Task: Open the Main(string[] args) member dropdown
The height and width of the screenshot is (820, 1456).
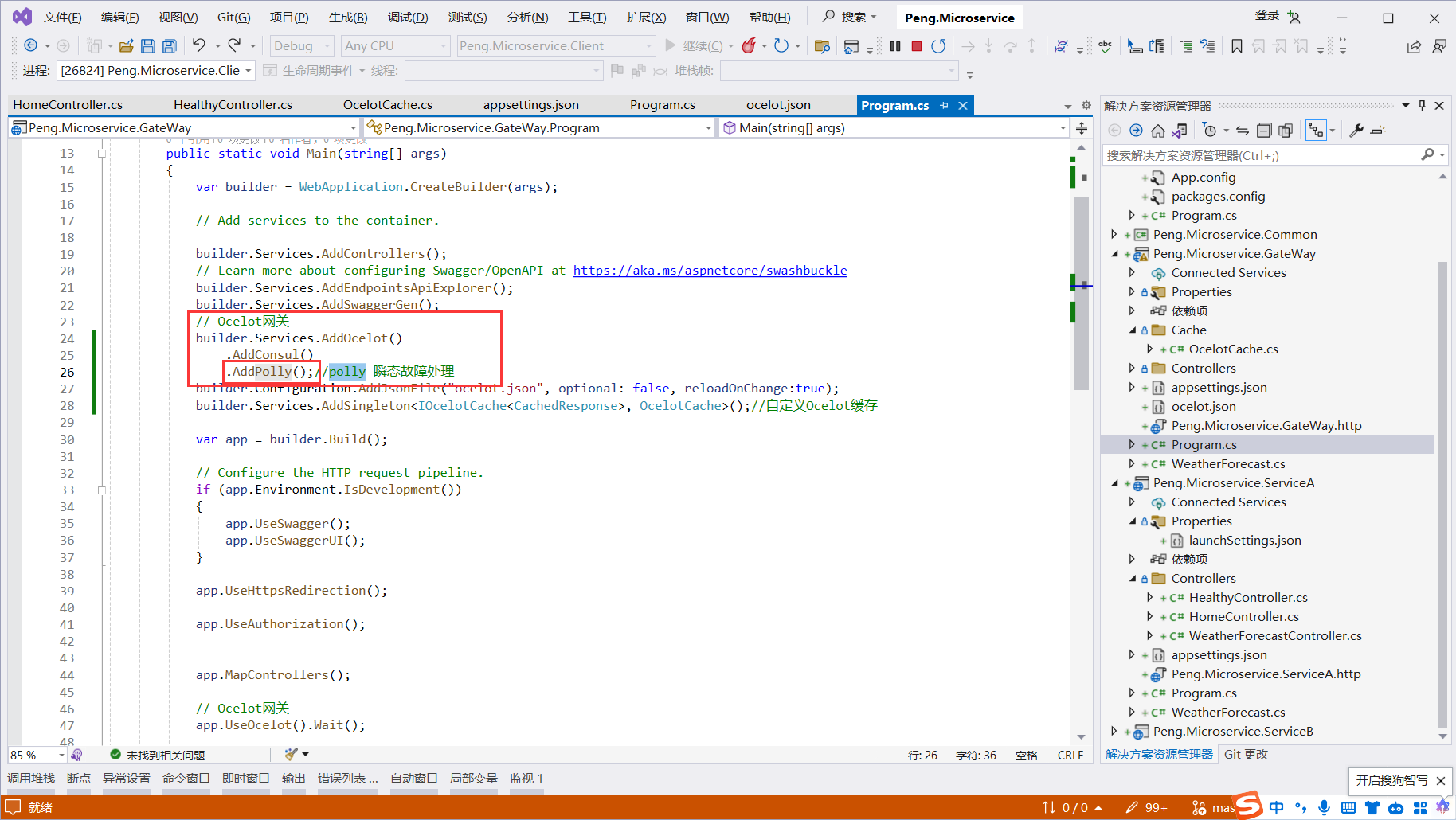Action: [893, 127]
